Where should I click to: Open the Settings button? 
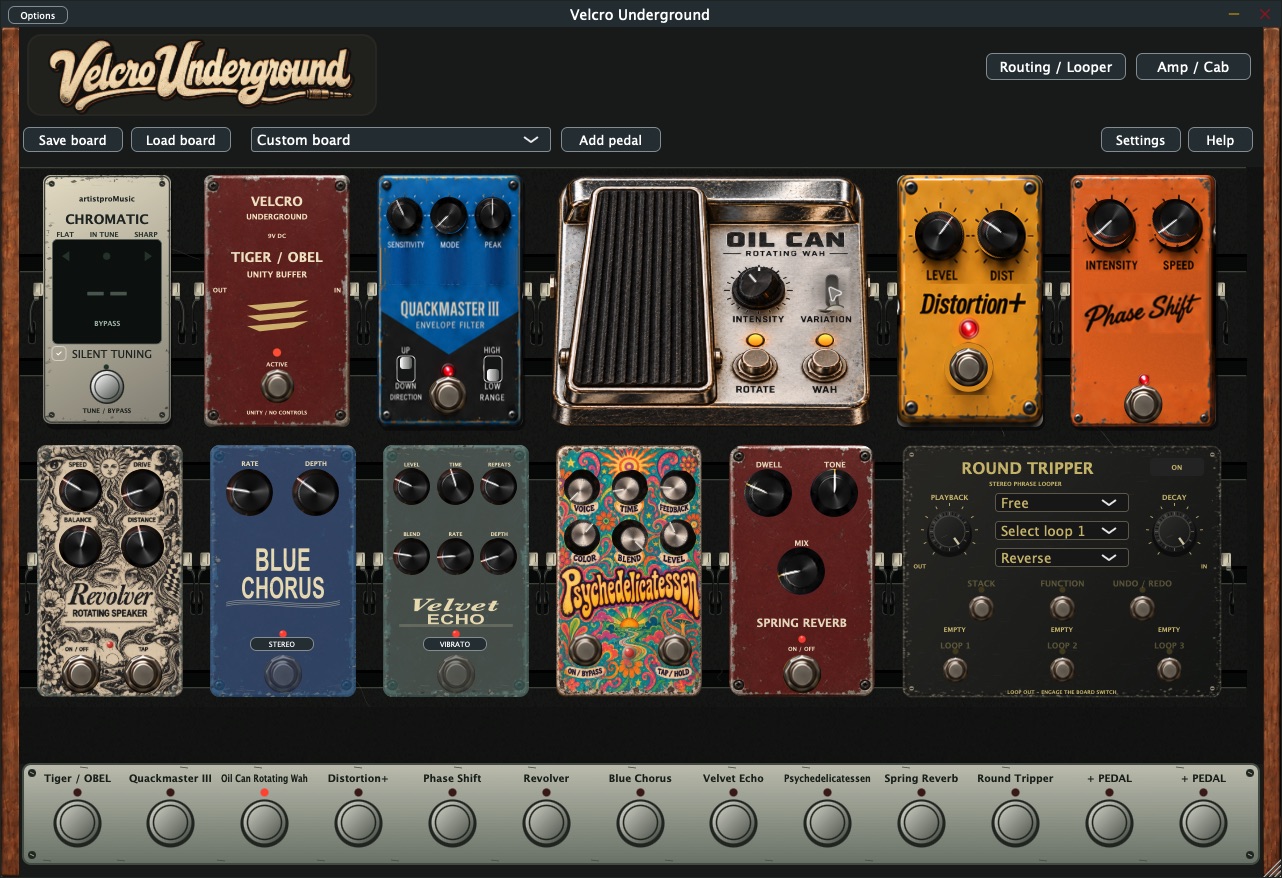(1141, 140)
